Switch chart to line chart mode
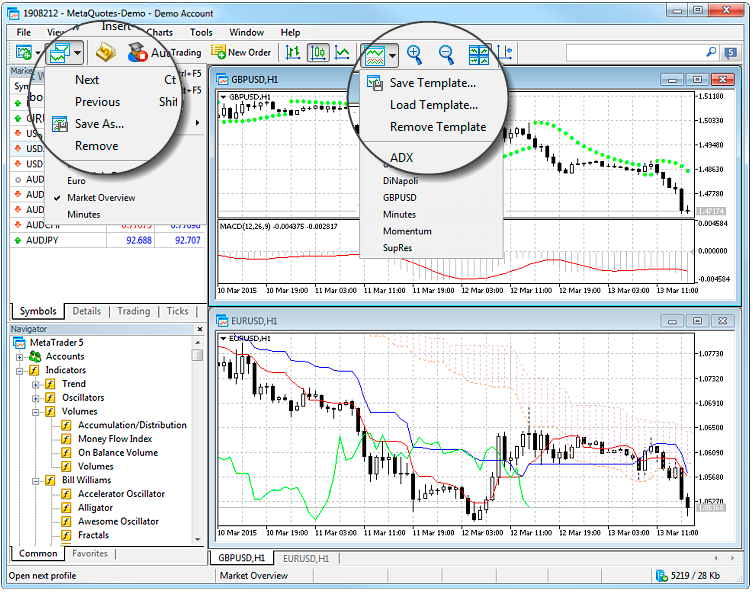The image size is (753, 592). point(342,52)
